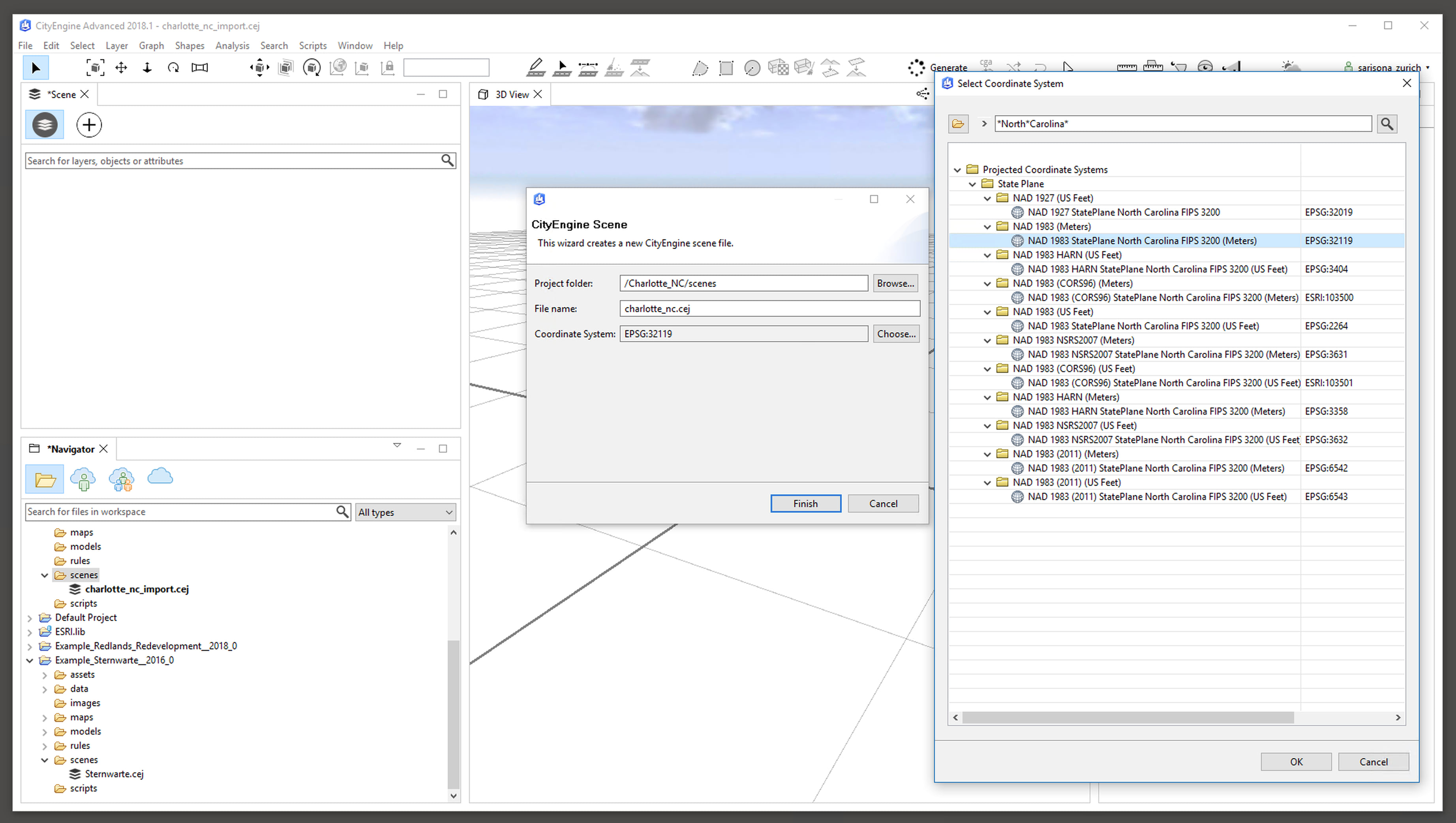This screenshot has width=1456, height=823.
Task: Click the search magnifier in Select Coordinate System
Action: point(1387,124)
